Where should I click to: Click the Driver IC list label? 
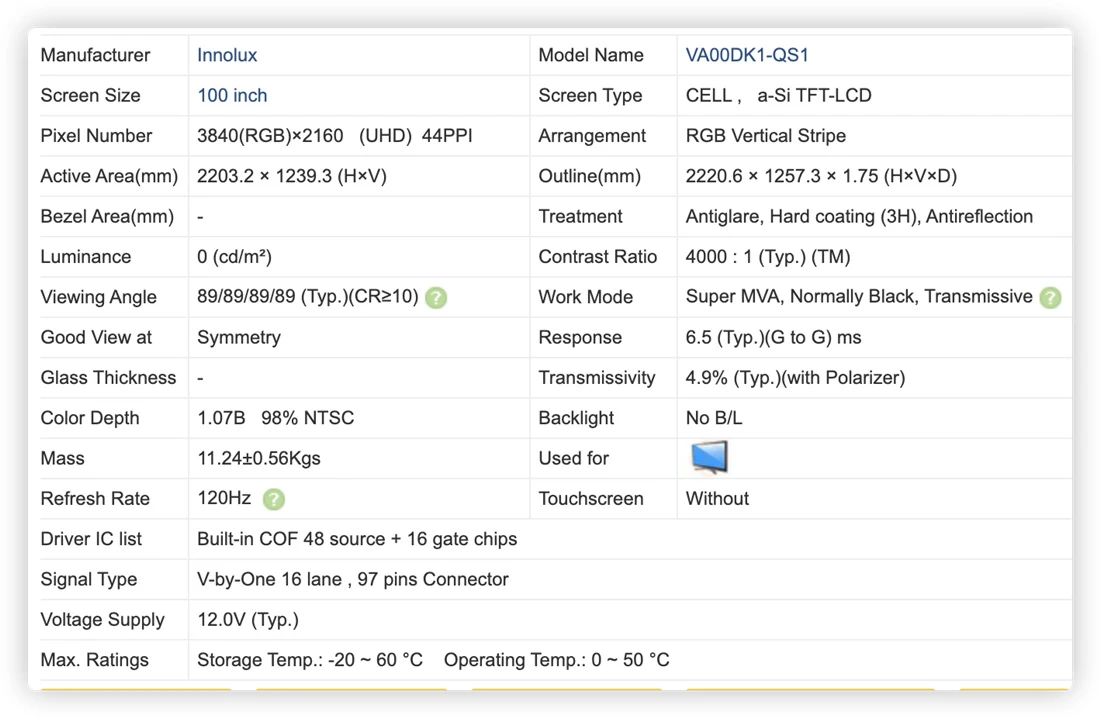click(x=91, y=539)
